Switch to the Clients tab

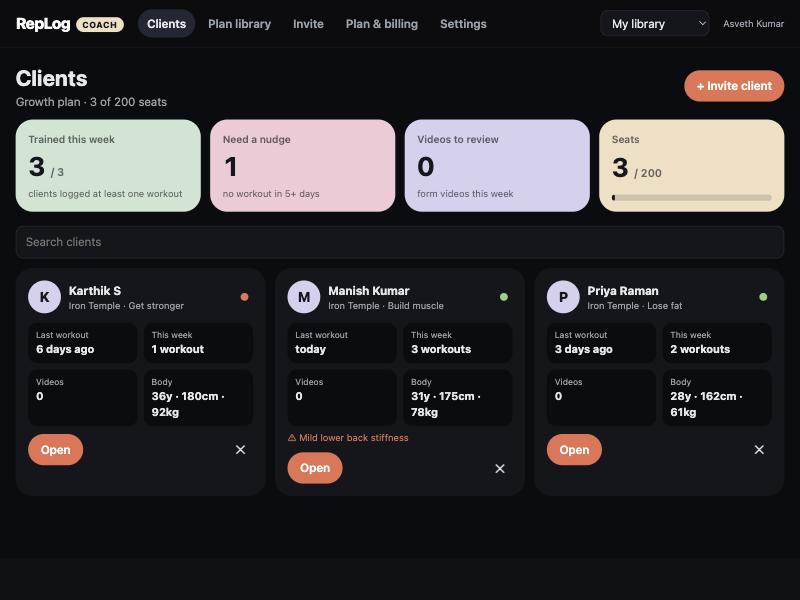tap(166, 24)
